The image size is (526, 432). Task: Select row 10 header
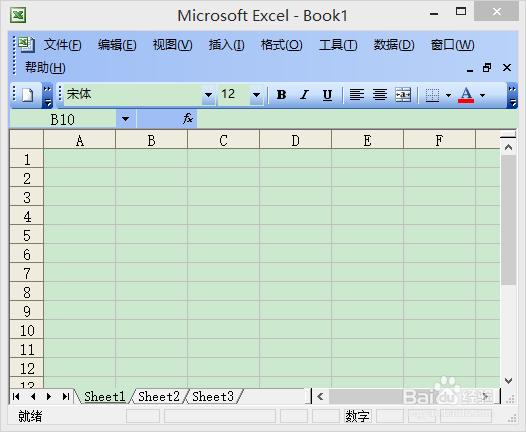point(27,330)
